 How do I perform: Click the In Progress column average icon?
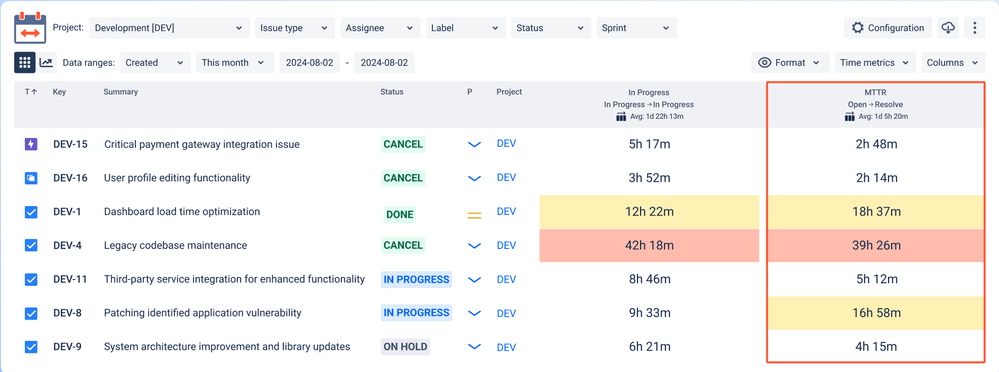coord(621,117)
